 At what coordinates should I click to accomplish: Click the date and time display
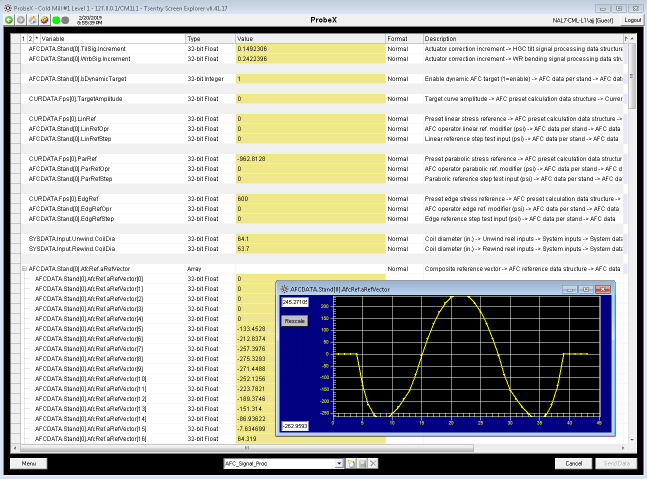[x=90, y=20]
